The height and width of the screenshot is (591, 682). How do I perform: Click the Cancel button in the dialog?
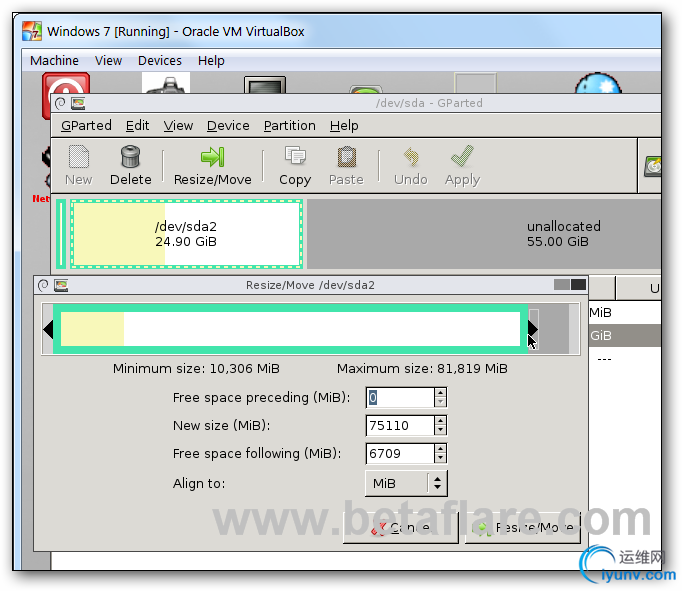pyautogui.click(x=401, y=528)
